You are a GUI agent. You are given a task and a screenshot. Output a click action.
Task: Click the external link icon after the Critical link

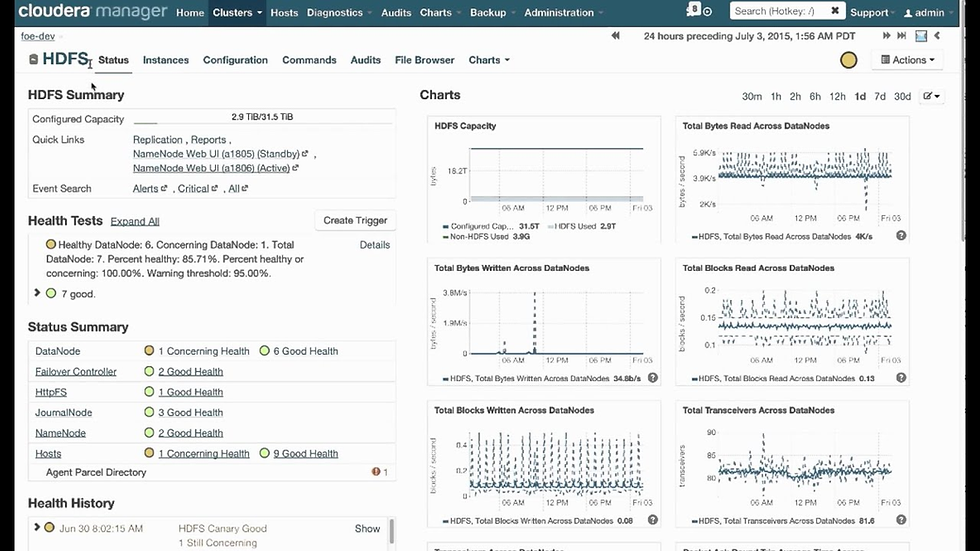214,188
